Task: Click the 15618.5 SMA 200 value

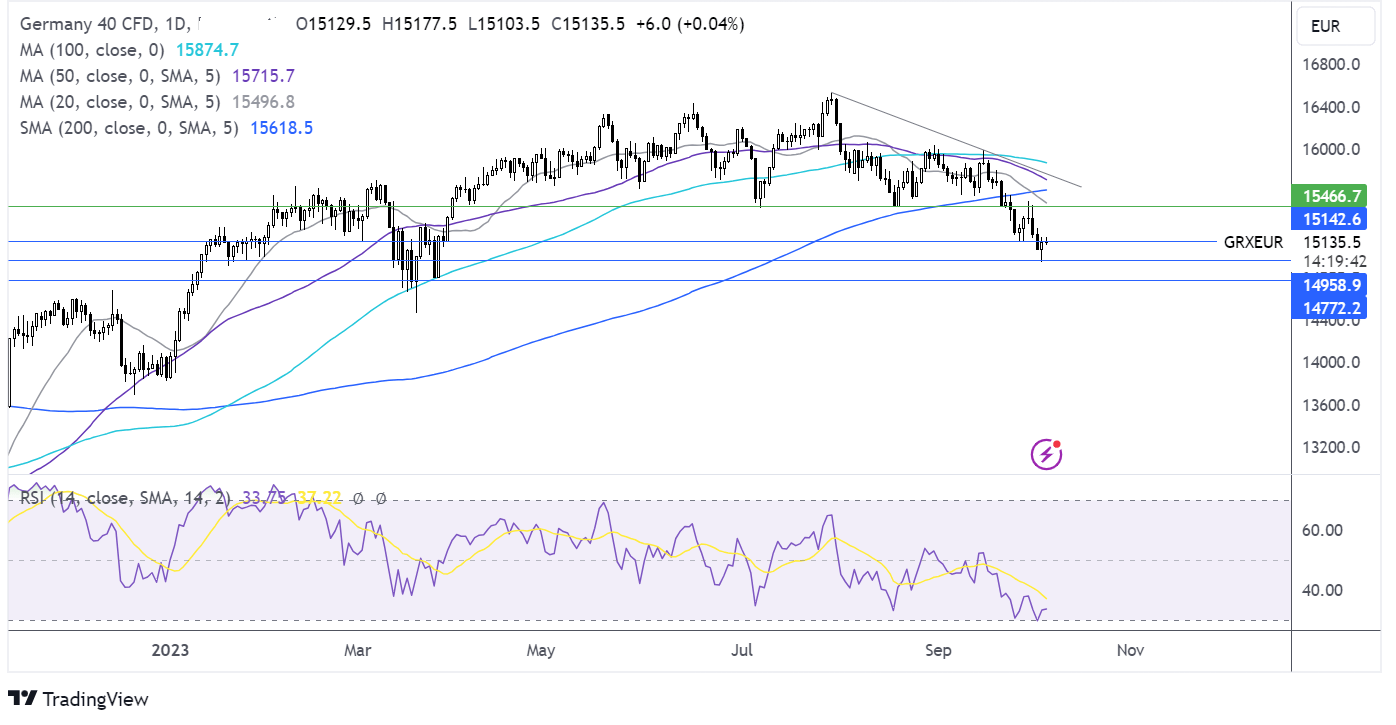Action: pos(282,128)
